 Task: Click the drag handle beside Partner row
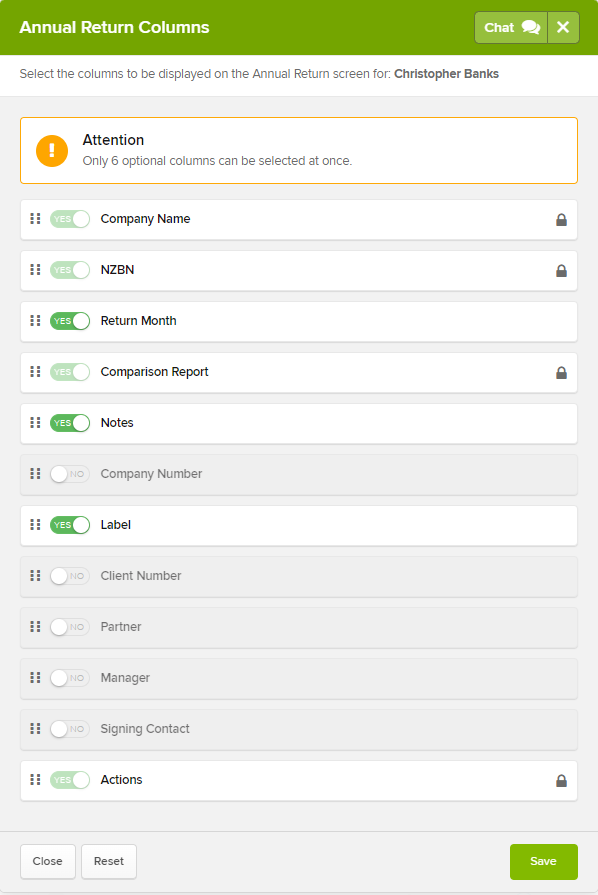coord(35,627)
